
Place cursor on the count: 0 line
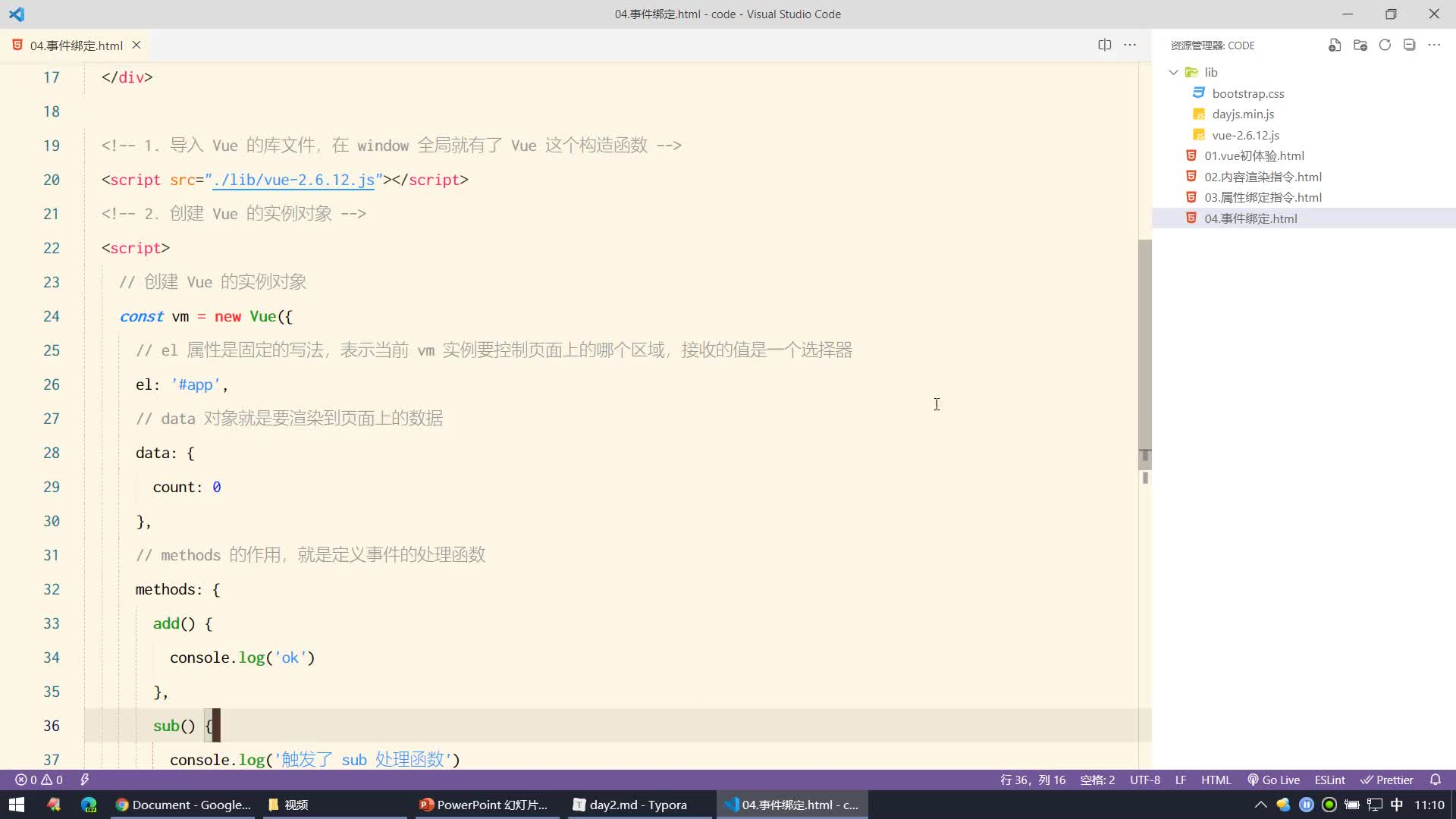(187, 487)
